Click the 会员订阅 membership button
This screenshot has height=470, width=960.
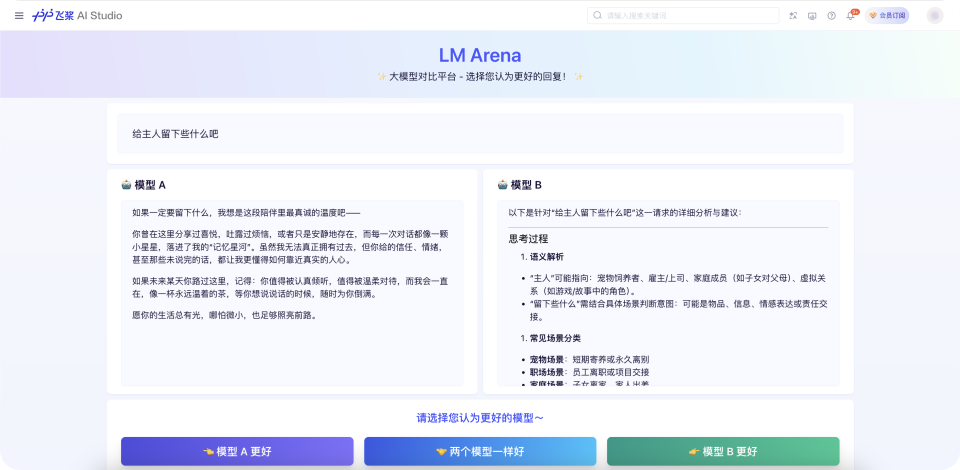click(887, 16)
